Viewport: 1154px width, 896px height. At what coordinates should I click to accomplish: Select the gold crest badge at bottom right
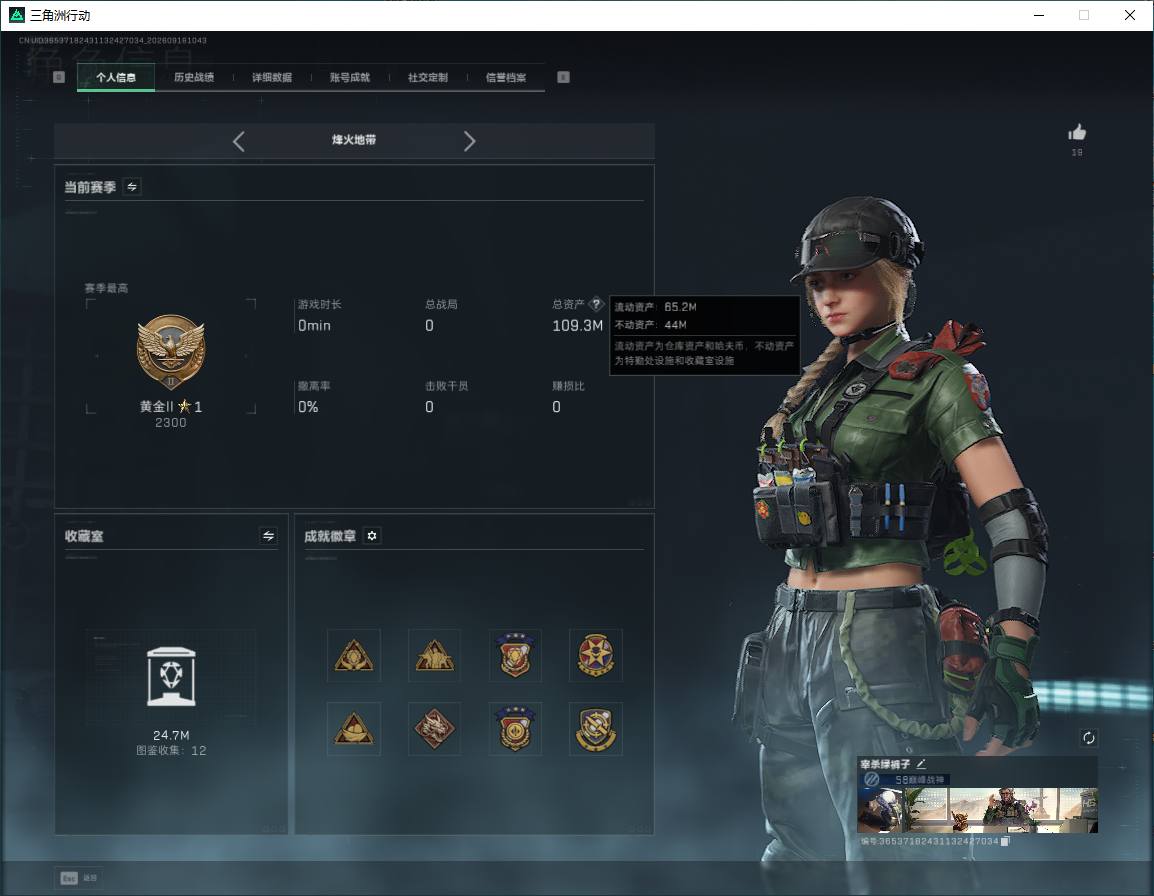[x=595, y=729]
